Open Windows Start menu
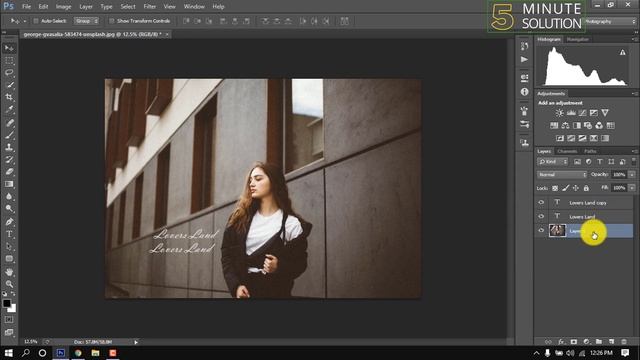 (x=8, y=353)
